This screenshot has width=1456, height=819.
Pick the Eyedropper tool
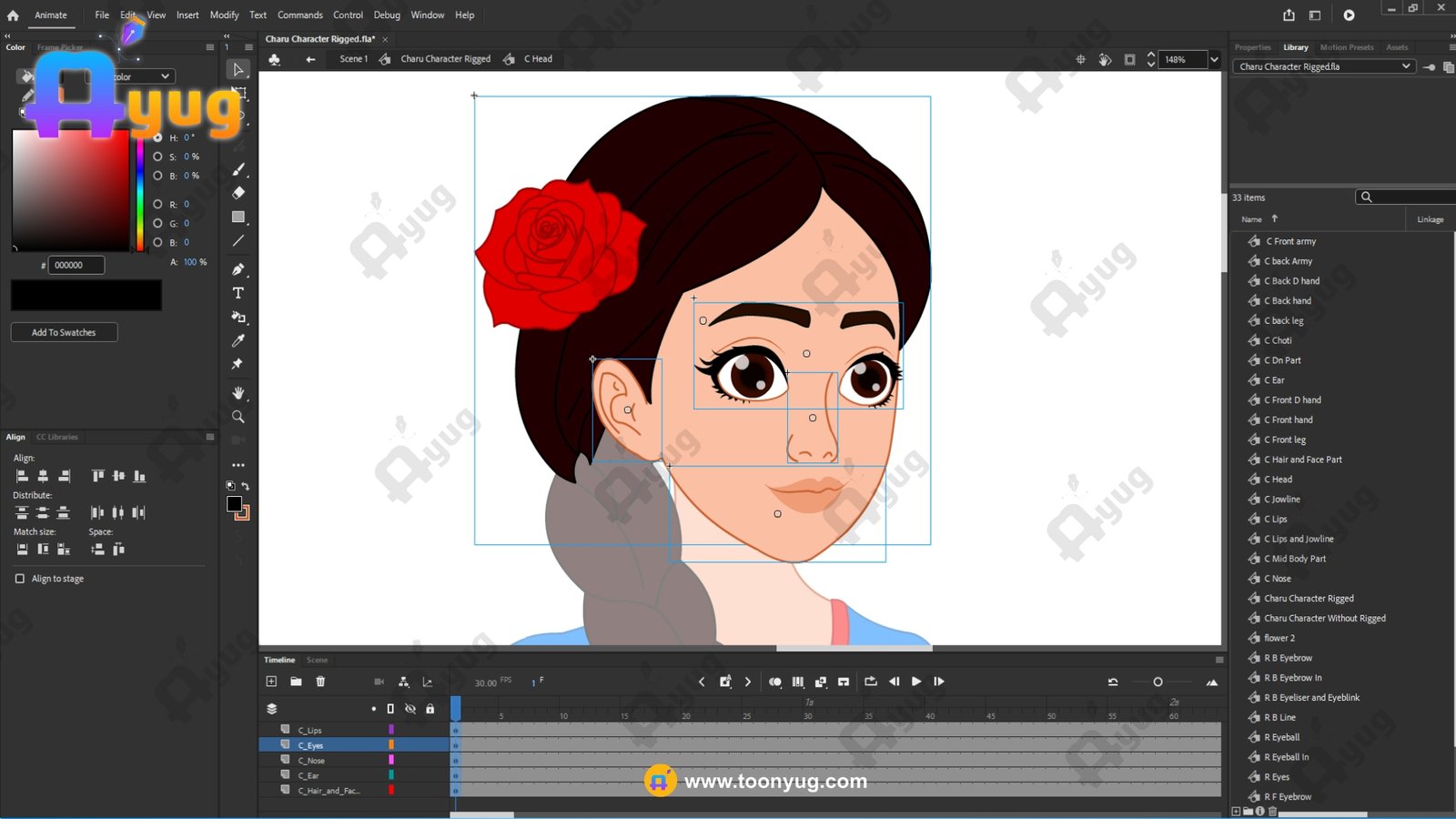point(238,340)
